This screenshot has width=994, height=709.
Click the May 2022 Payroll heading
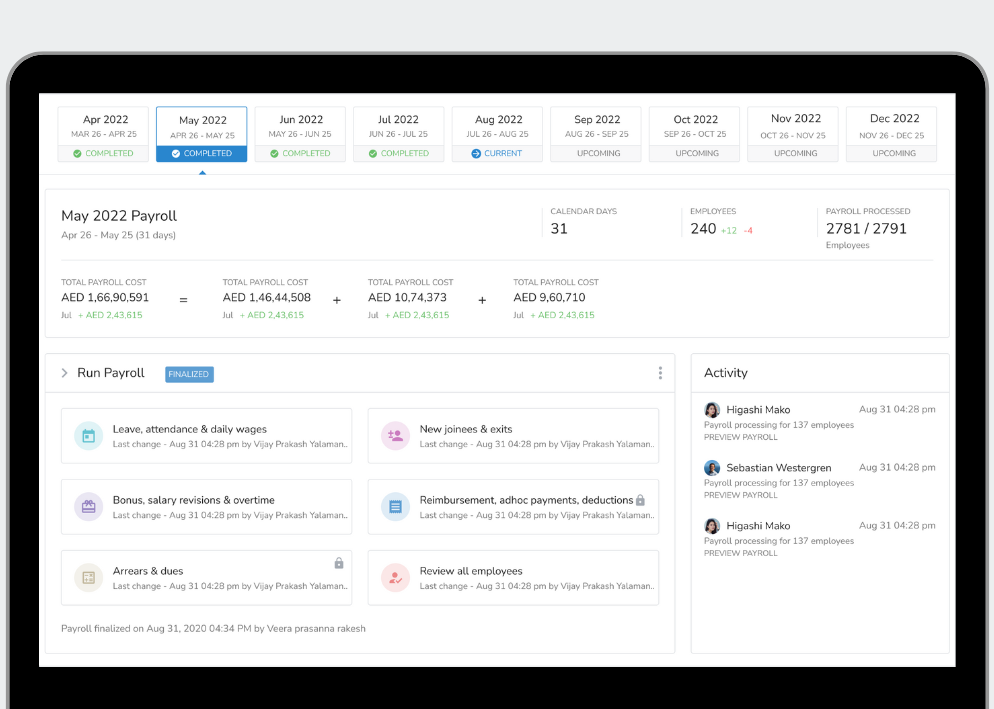point(119,216)
